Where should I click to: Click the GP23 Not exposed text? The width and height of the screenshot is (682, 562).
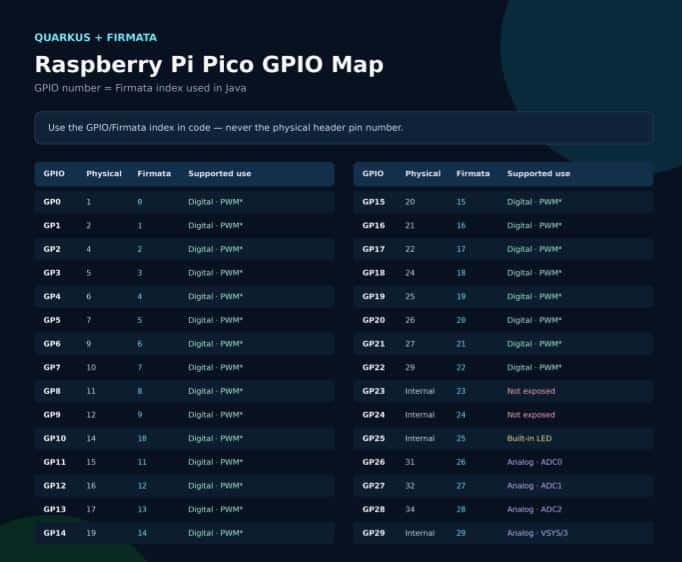tap(531, 391)
